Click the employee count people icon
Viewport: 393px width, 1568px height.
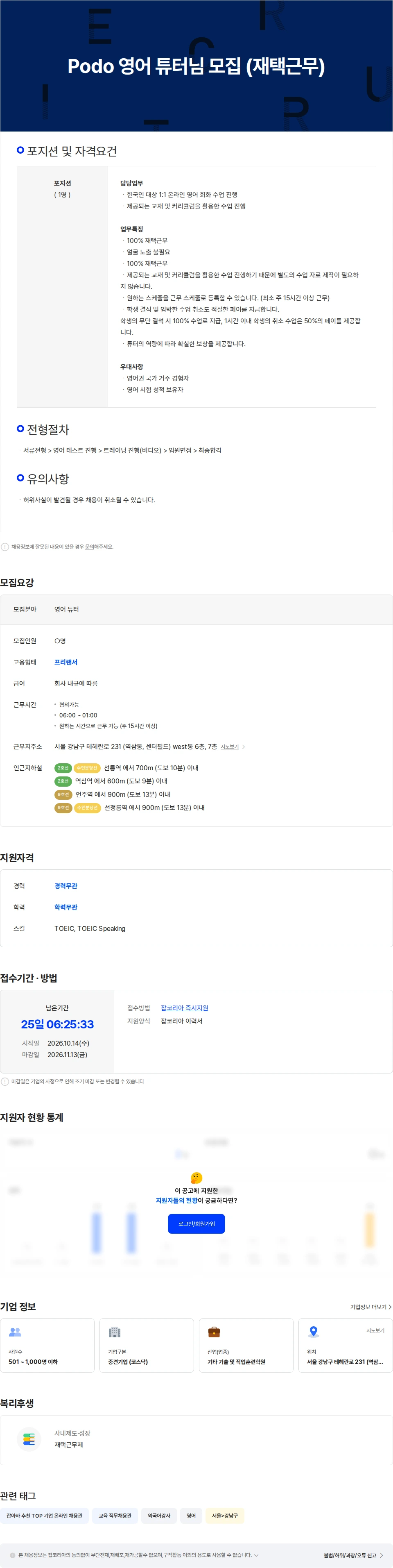(15, 1332)
